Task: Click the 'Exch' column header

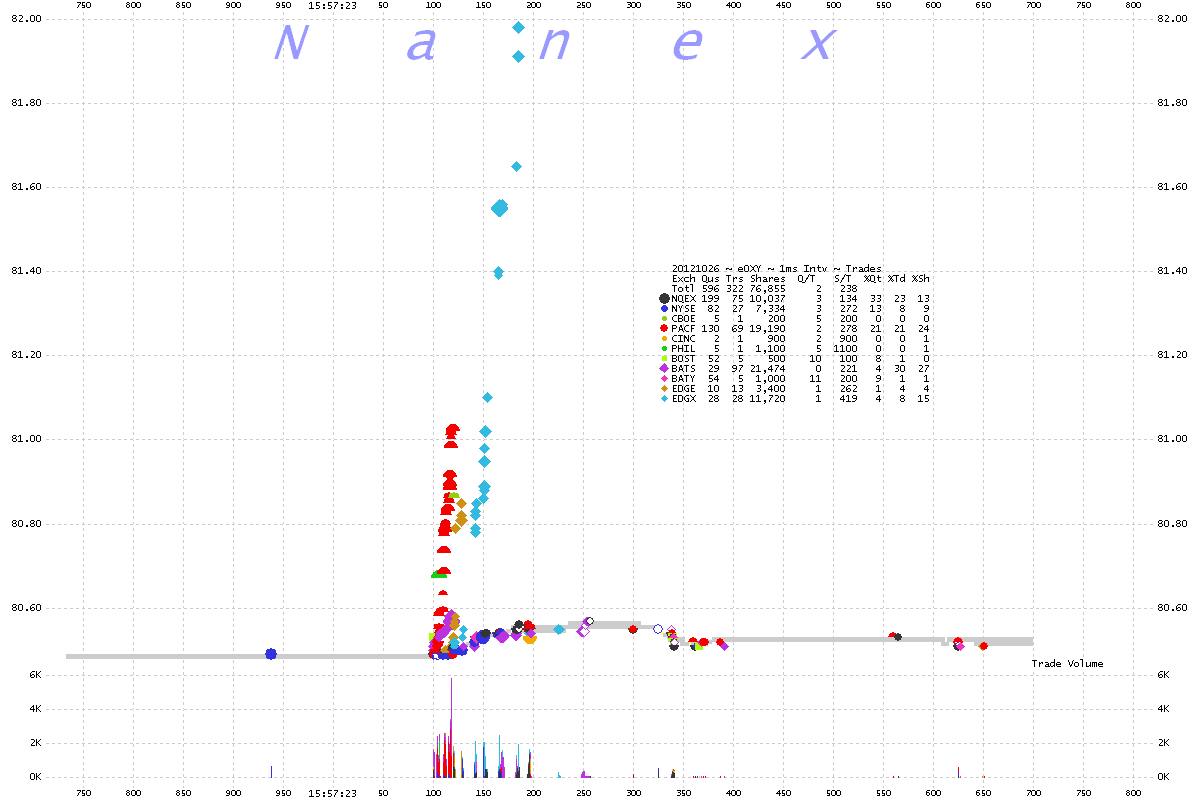Action: pyautogui.click(x=684, y=278)
